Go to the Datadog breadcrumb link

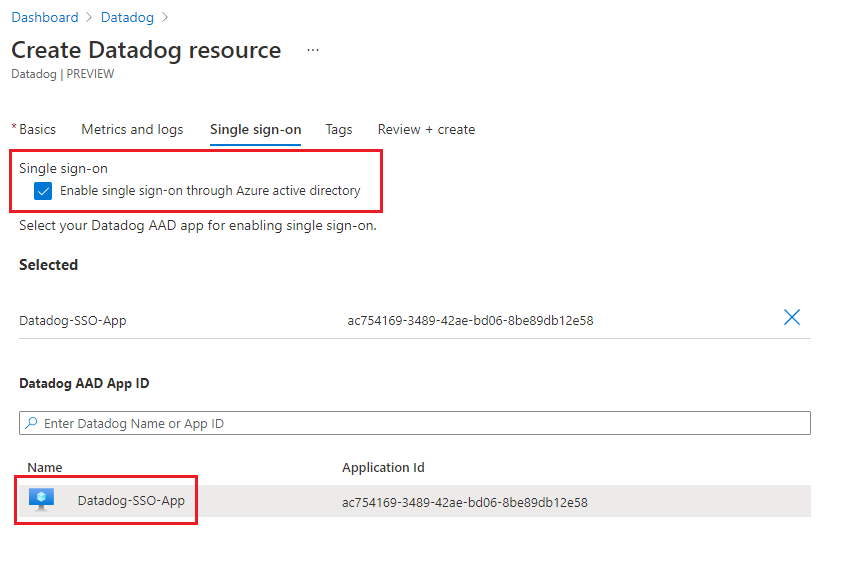point(128,17)
